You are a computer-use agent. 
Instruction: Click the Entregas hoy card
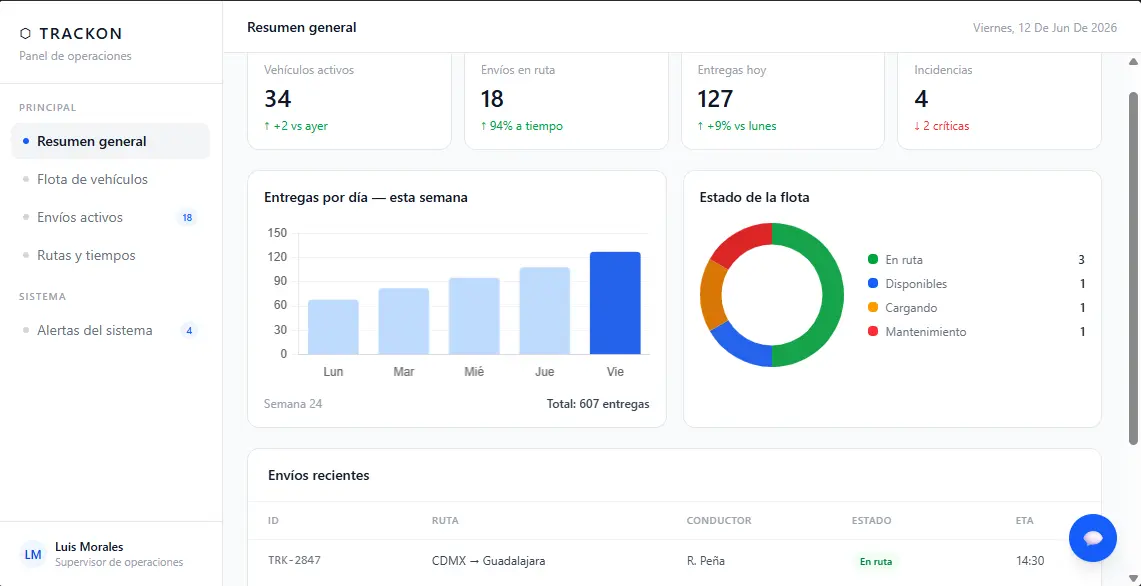point(783,101)
